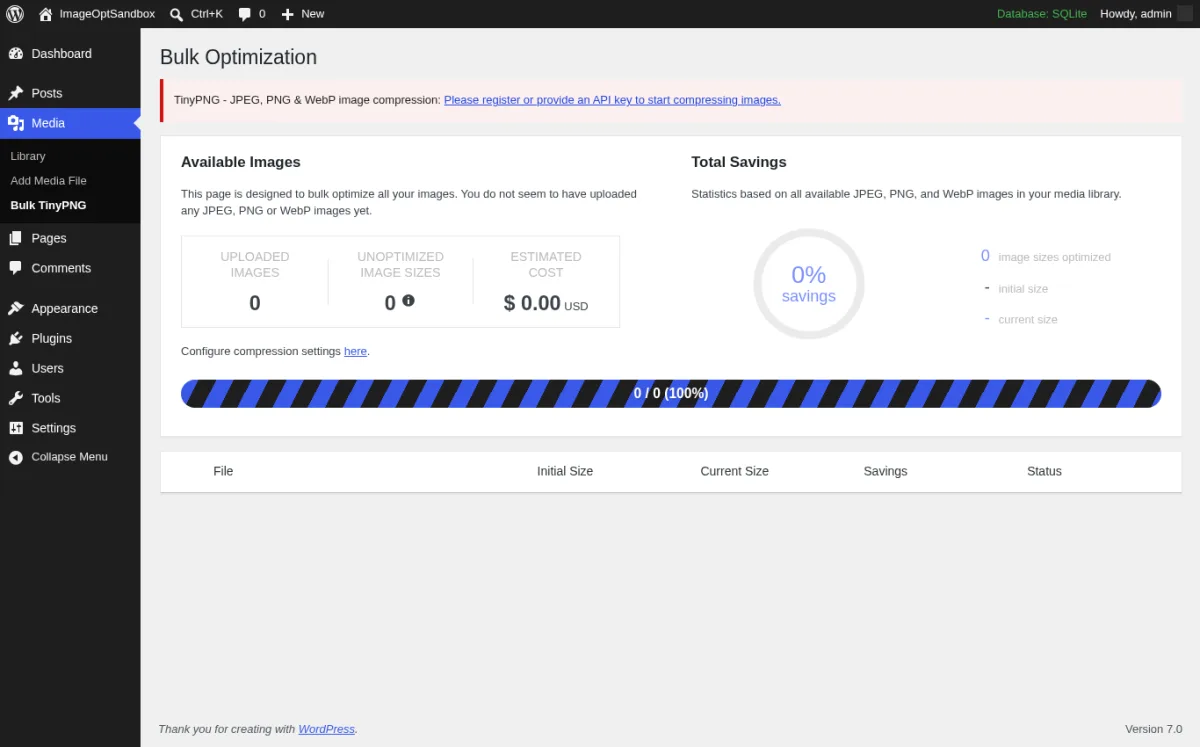Open Settings menu label
Screen dimensions: 1200x747
(x=54, y=428)
